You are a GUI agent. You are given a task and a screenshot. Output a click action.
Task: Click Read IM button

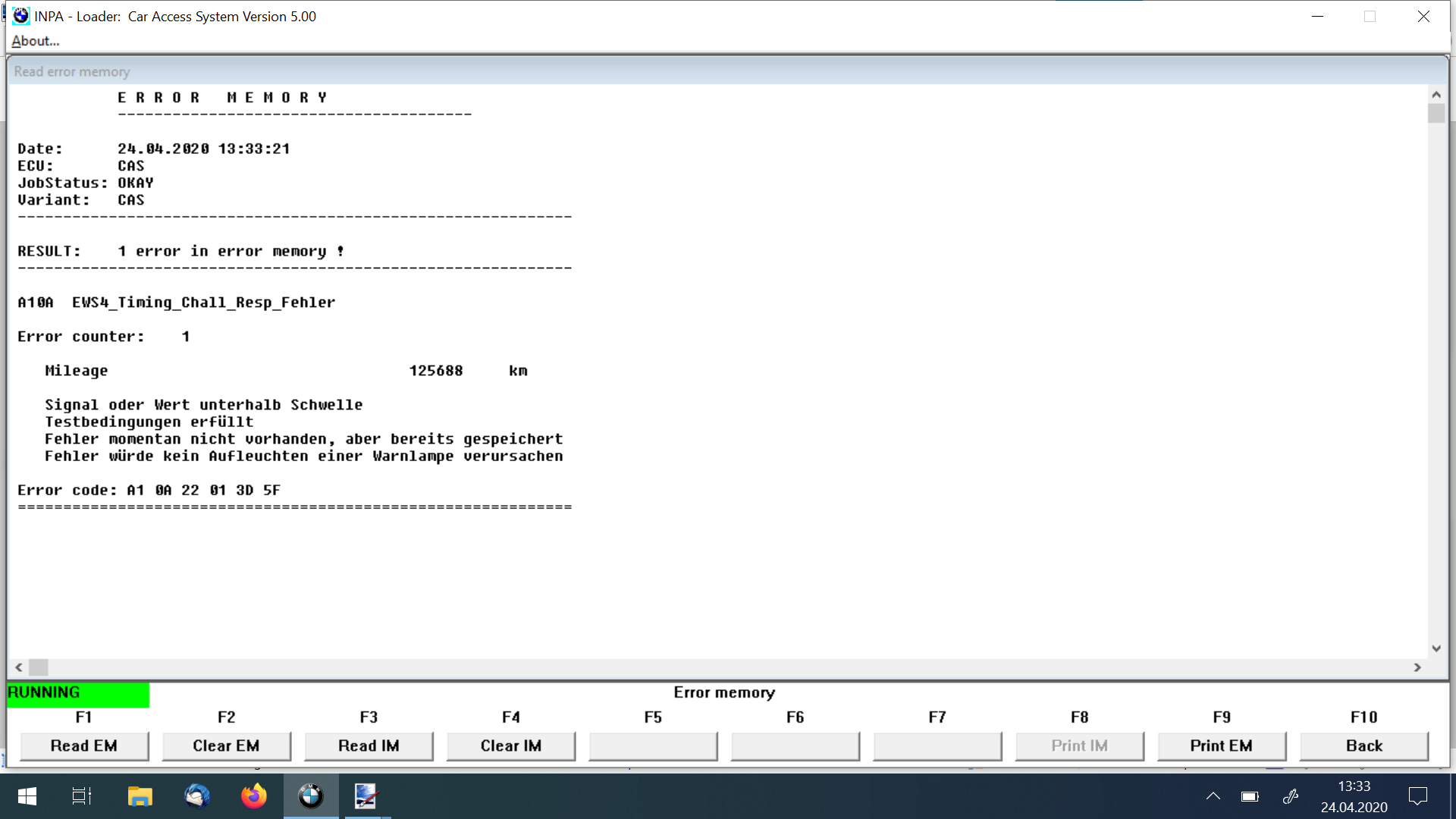(x=369, y=745)
